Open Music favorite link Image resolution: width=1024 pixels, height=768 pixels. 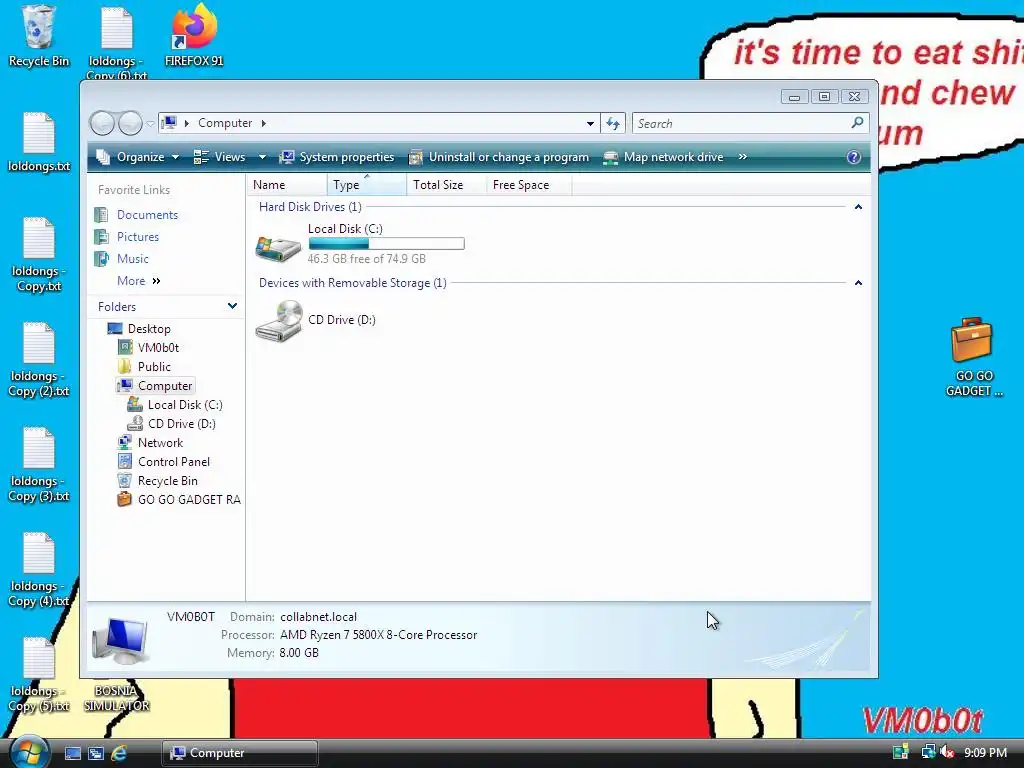point(121,259)
